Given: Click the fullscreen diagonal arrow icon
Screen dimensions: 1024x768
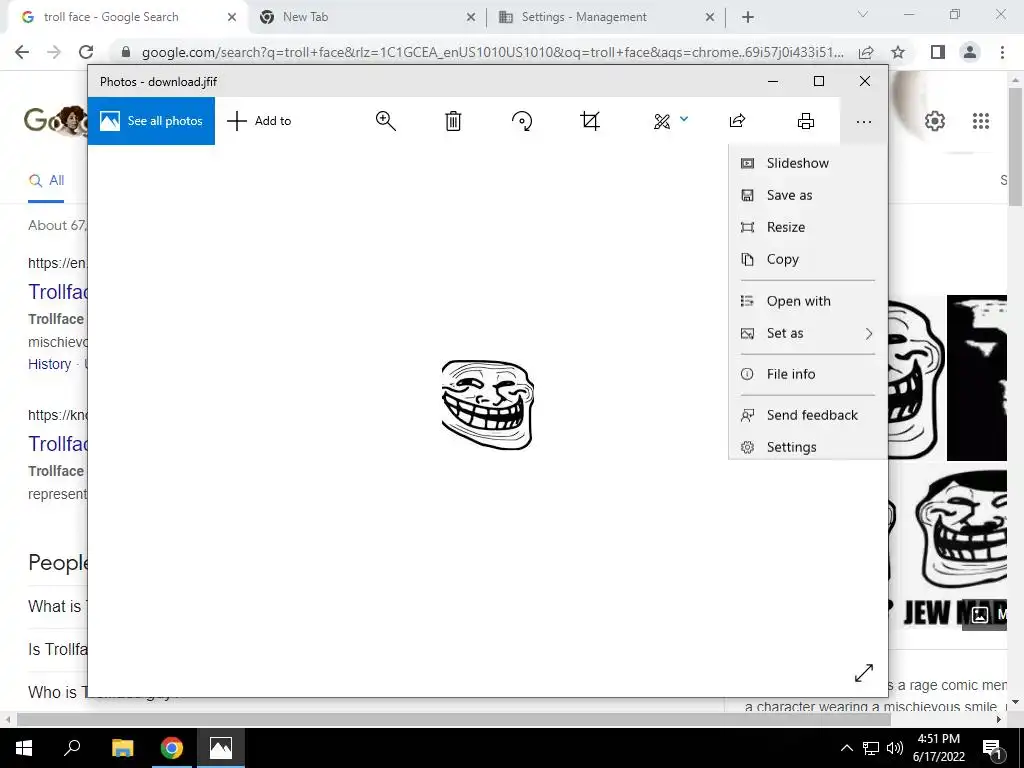Looking at the screenshot, I should (x=863, y=673).
